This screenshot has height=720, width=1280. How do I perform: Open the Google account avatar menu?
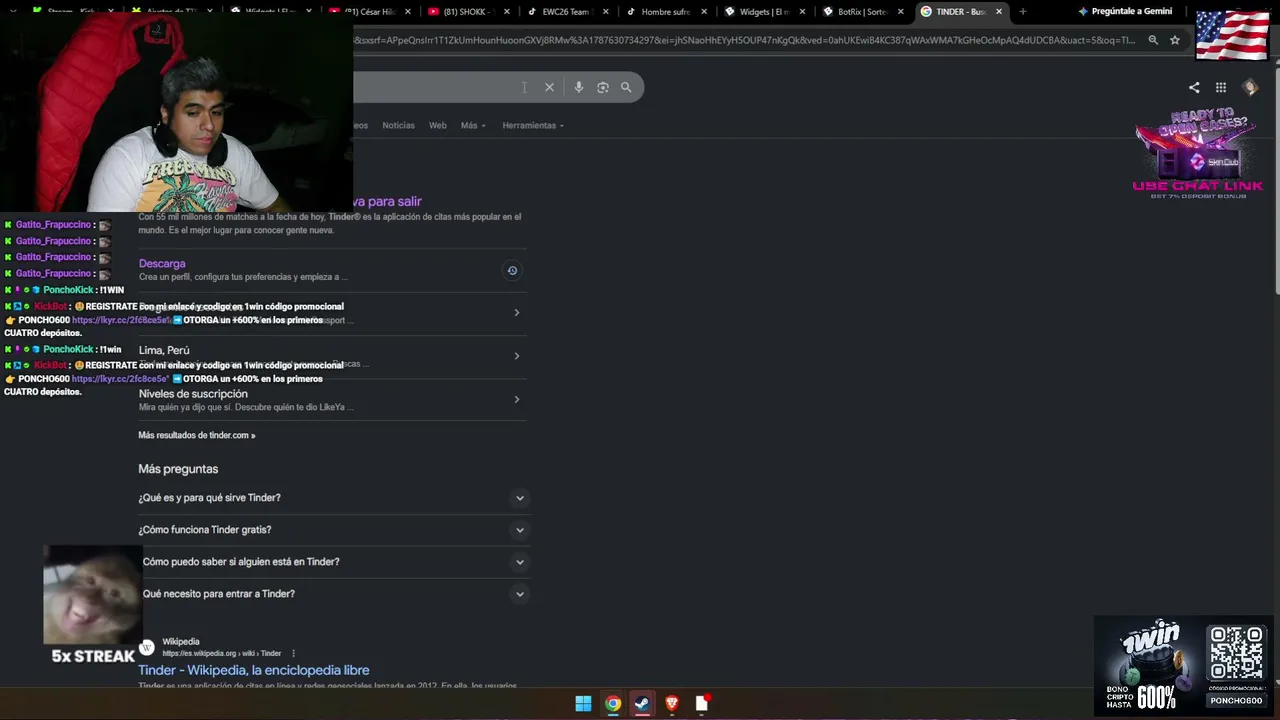pos(1250,87)
